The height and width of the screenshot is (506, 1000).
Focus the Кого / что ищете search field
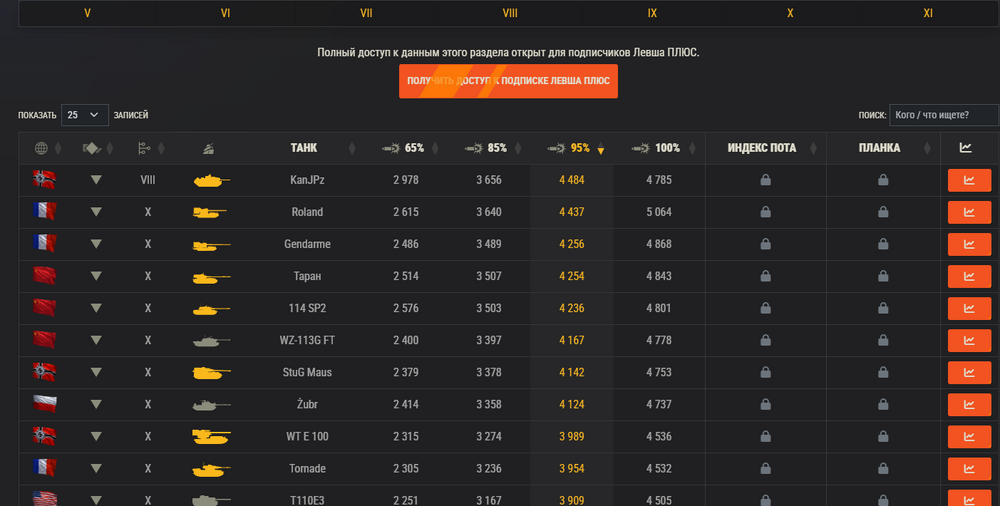point(944,115)
